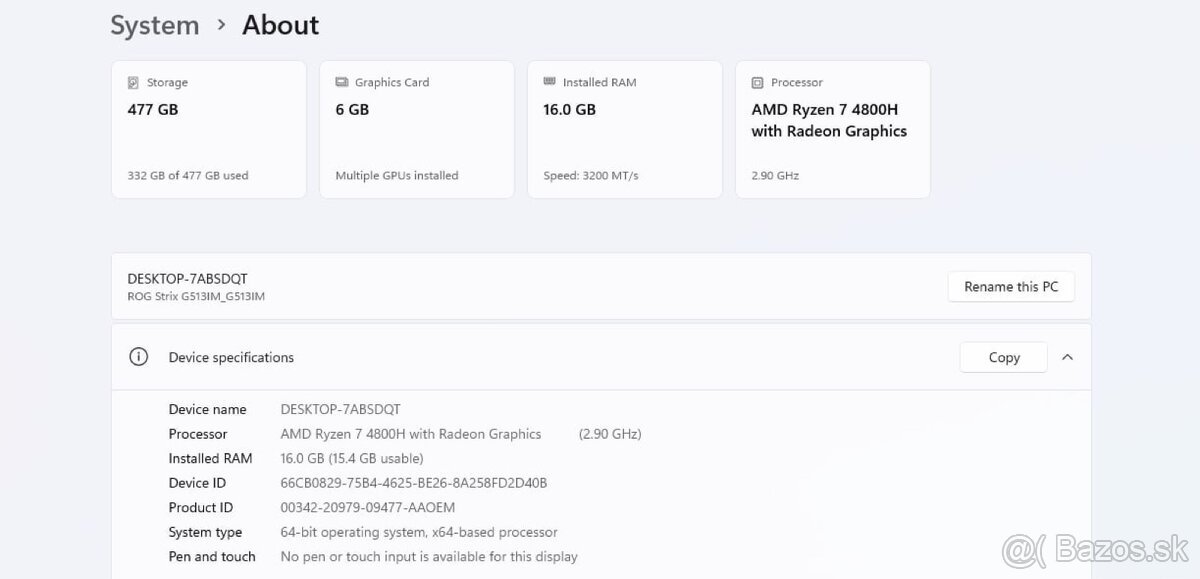The height and width of the screenshot is (579, 1200).
Task: Click the Storage disk icon
Action: 135,82
